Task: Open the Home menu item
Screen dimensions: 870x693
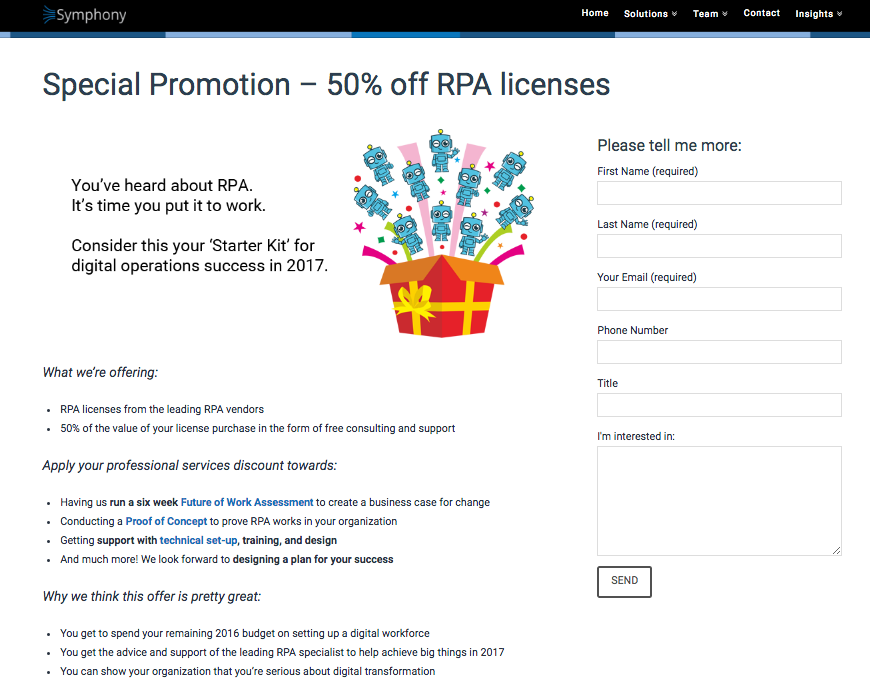Action: [x=595, y=13]
